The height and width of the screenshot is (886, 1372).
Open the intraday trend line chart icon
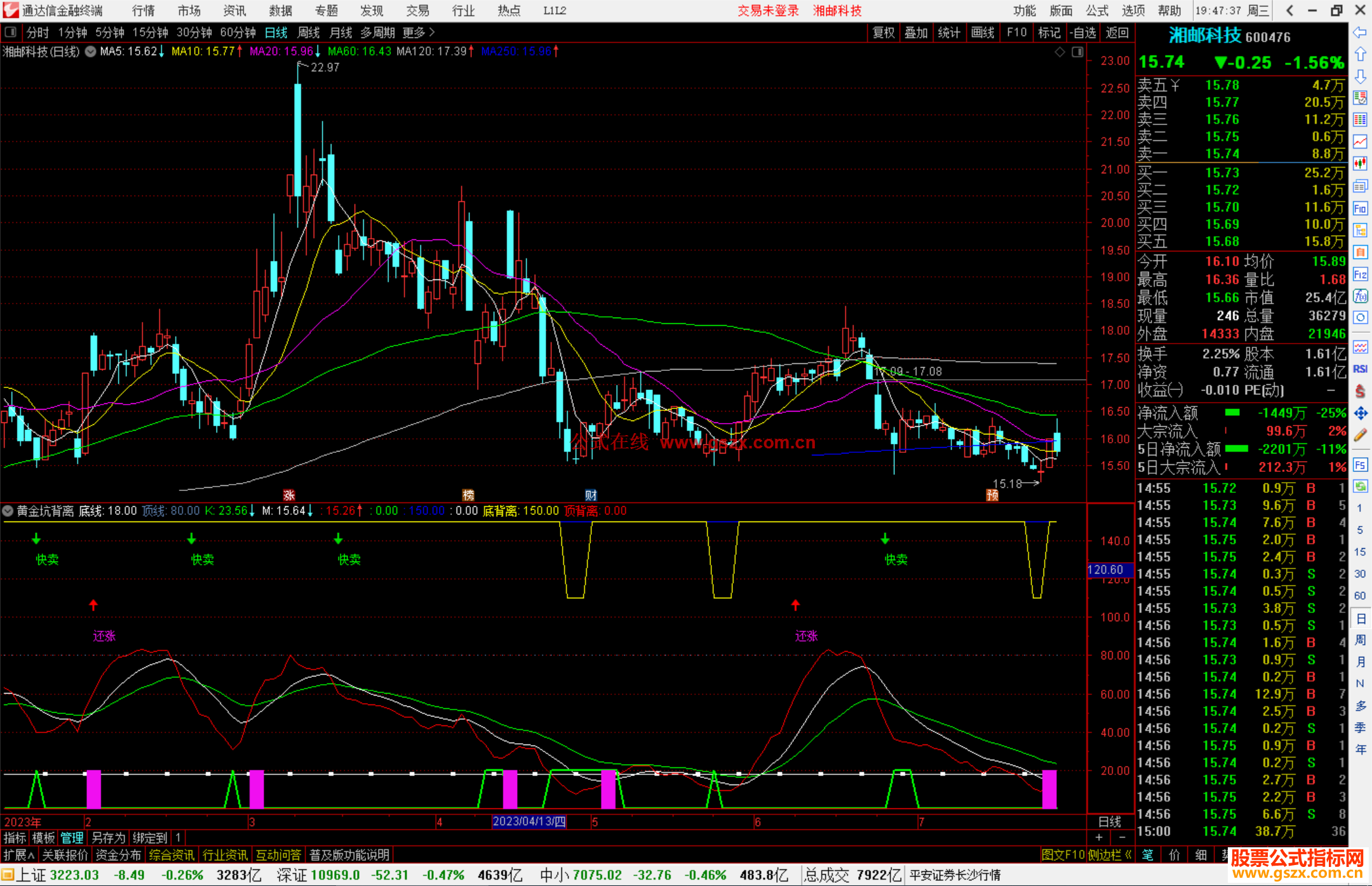coord(1360,141)
